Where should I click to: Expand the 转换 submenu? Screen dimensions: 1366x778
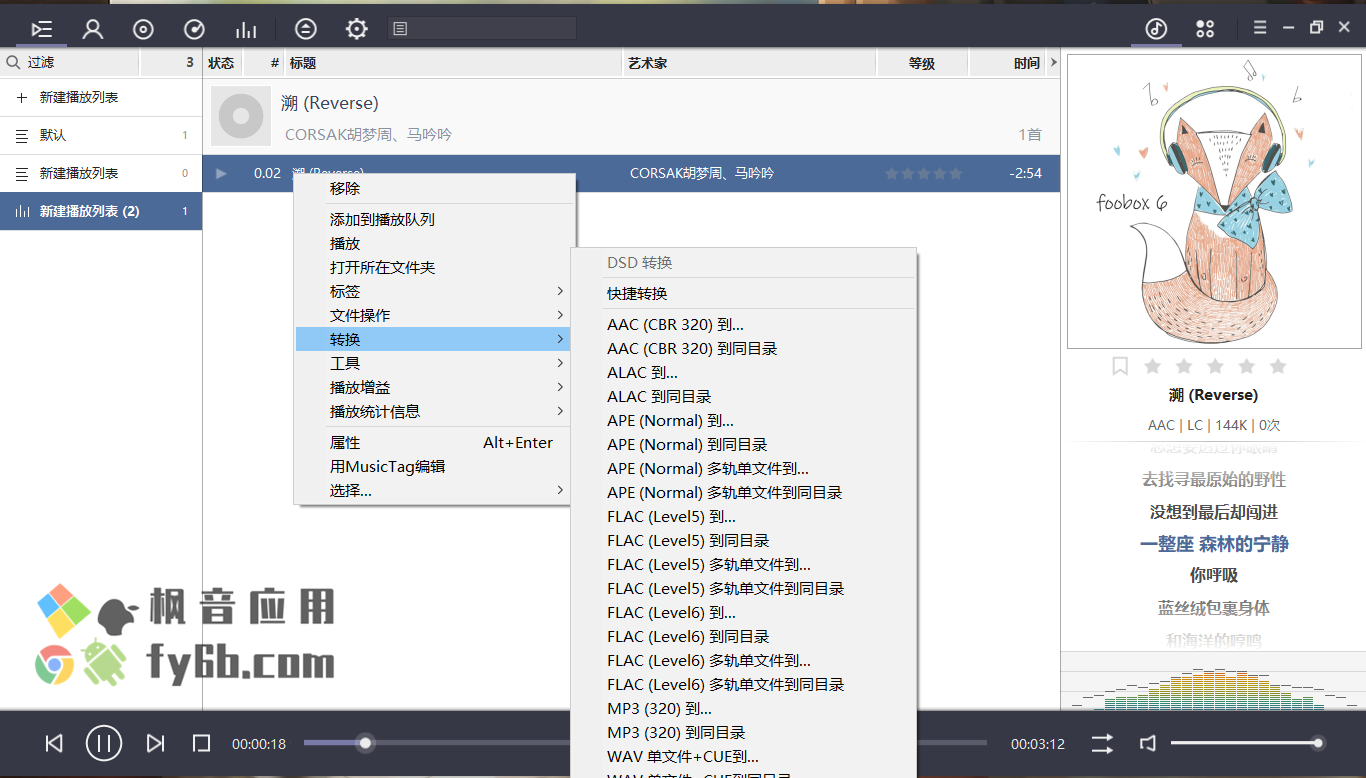click(434, 339)
